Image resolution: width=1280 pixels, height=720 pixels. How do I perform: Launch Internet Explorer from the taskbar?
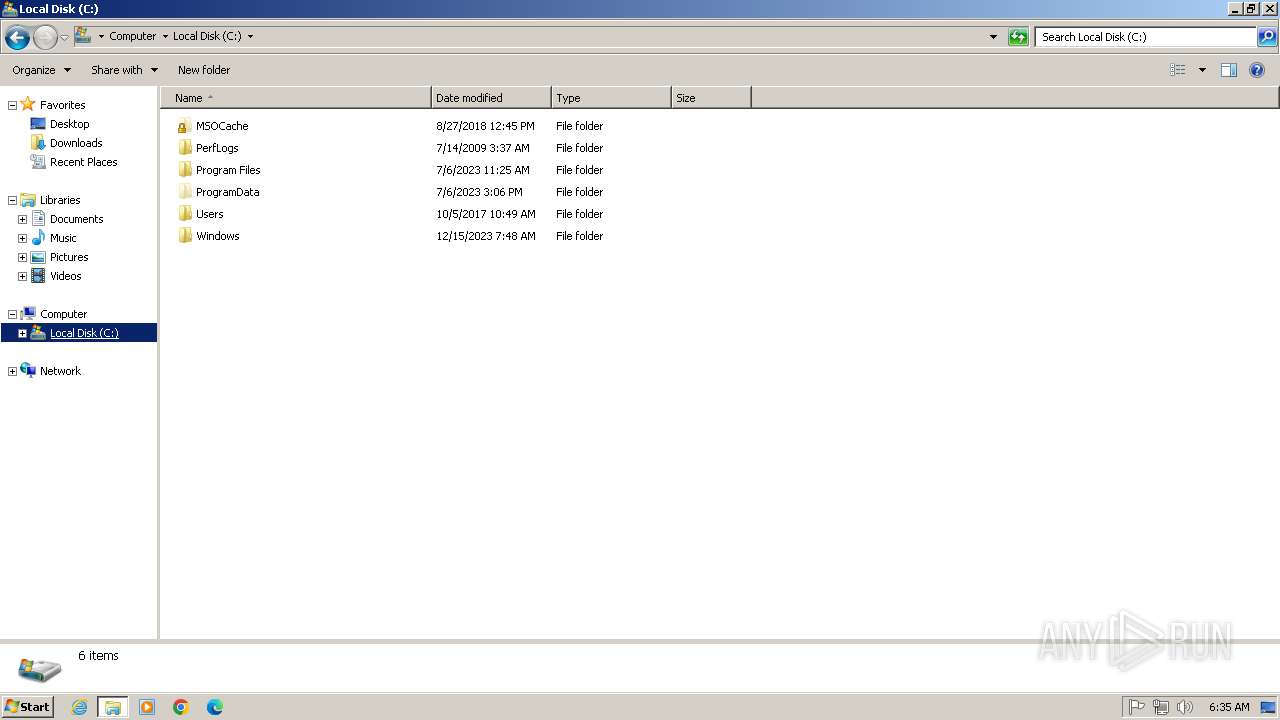(x=79, y=707)
